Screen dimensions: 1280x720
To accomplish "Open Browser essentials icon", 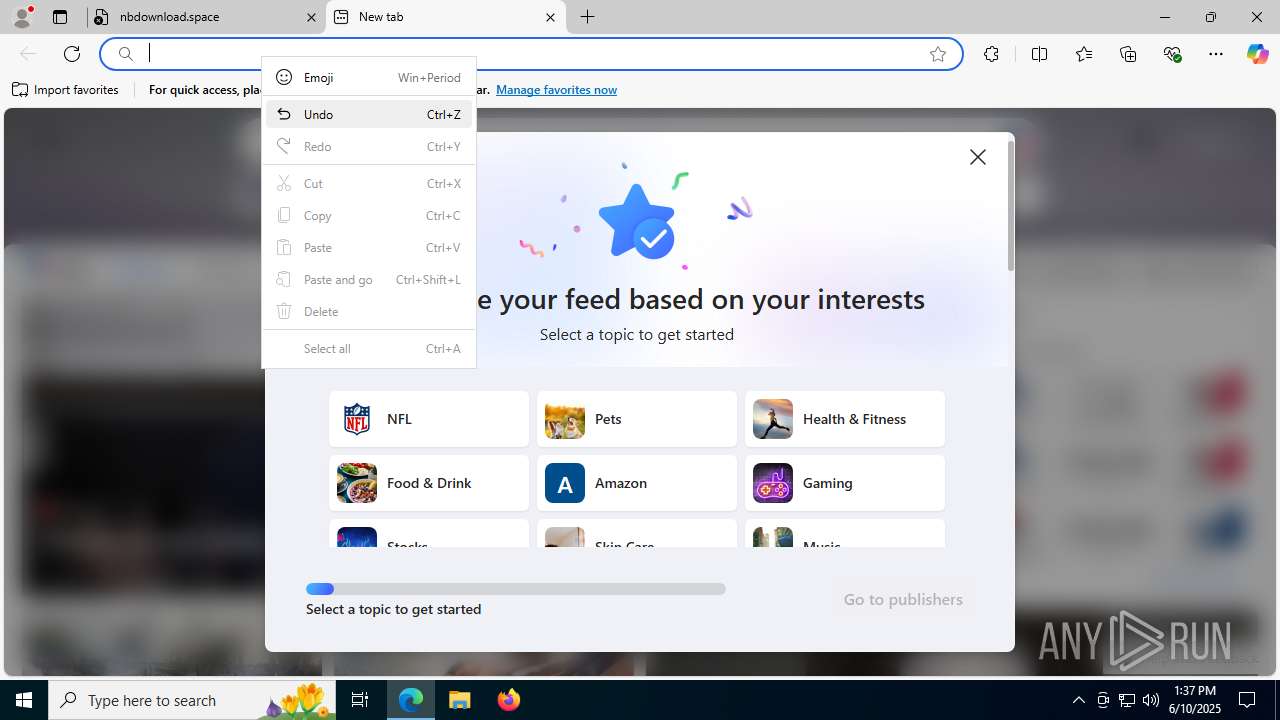I will tap(1172, 54).
